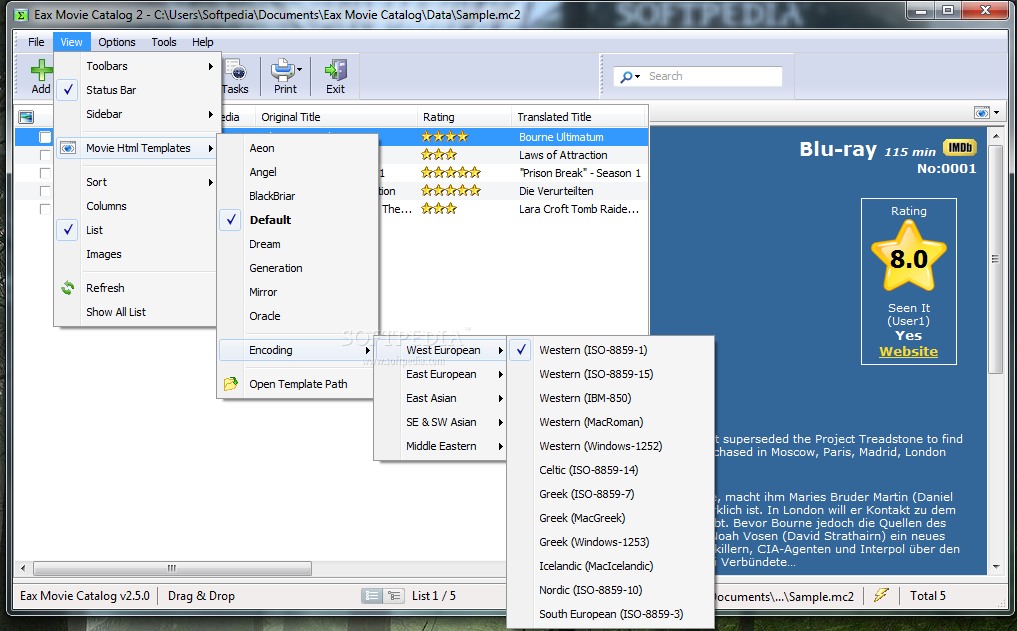Tick the checkbox for Lara Croft row

tap(45, 209)
